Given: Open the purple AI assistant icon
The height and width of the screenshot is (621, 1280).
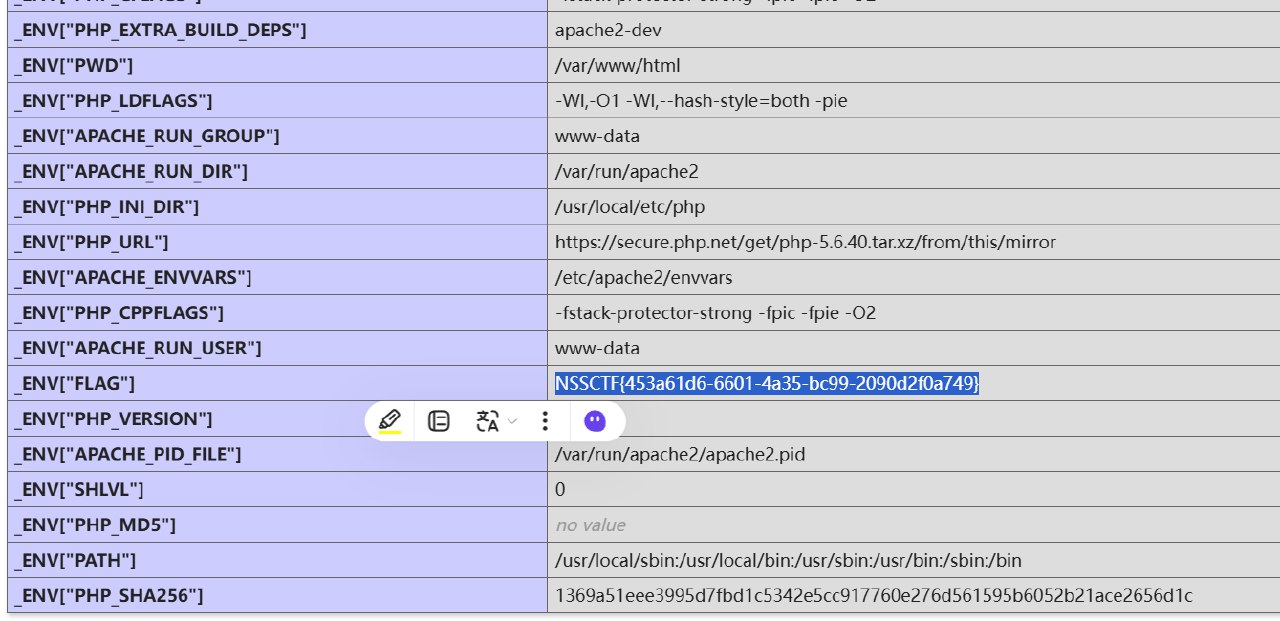Looking at the screenshot, I should [595, 421].
